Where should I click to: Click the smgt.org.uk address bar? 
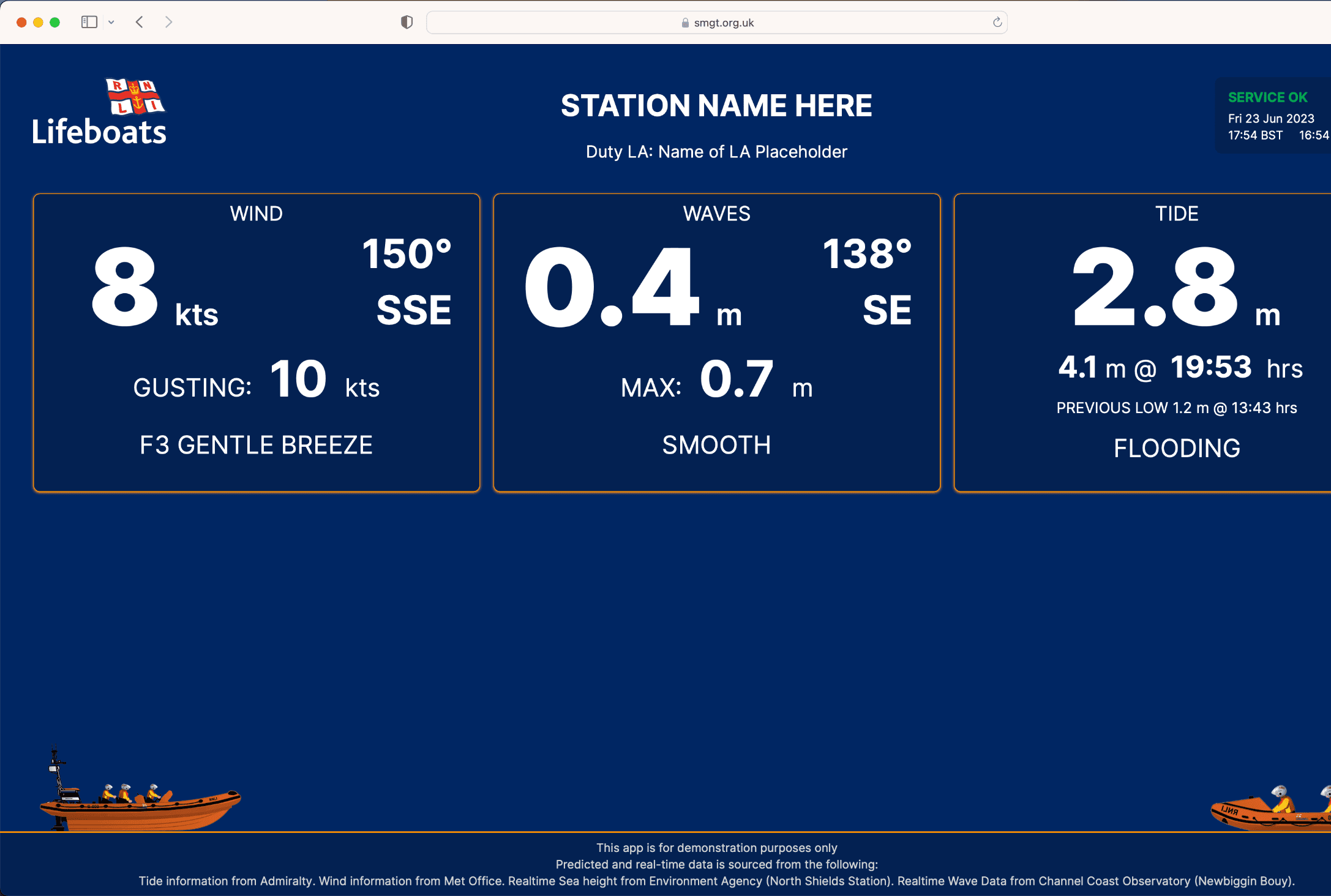tap(723, 23)
